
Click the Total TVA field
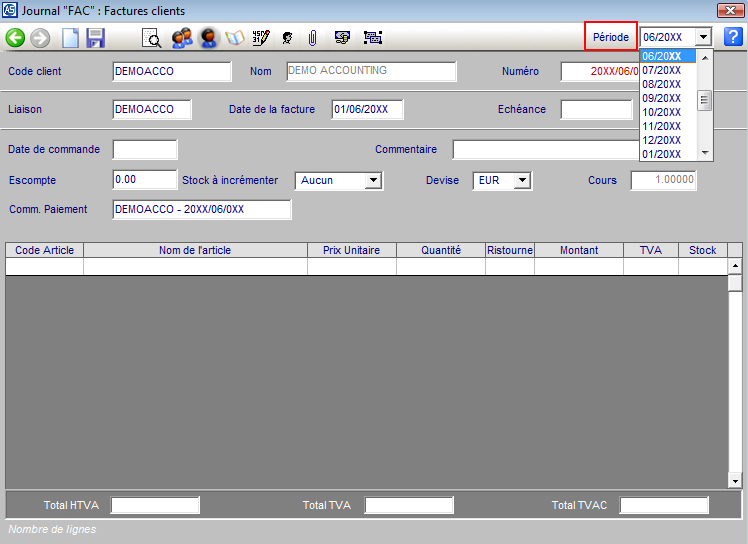(409, 505)
